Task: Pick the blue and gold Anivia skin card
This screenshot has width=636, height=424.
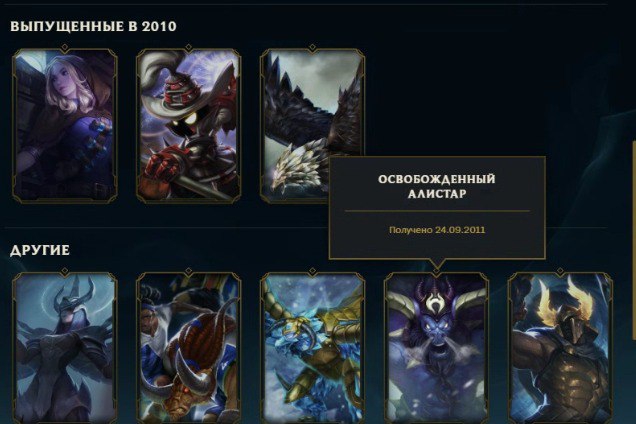Action: coord(312,348)
